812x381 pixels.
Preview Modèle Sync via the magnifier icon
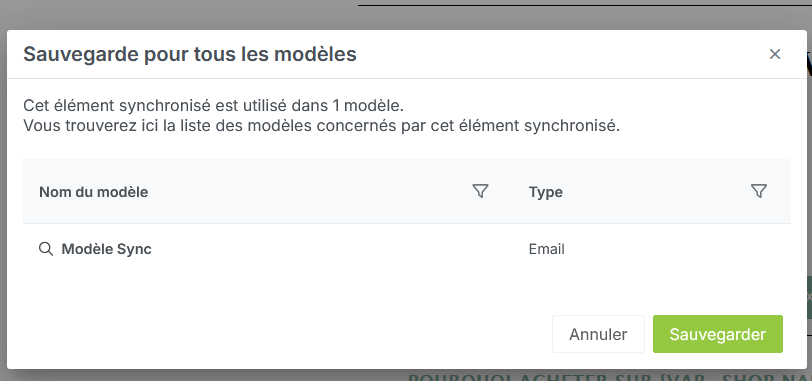[46, 249]
